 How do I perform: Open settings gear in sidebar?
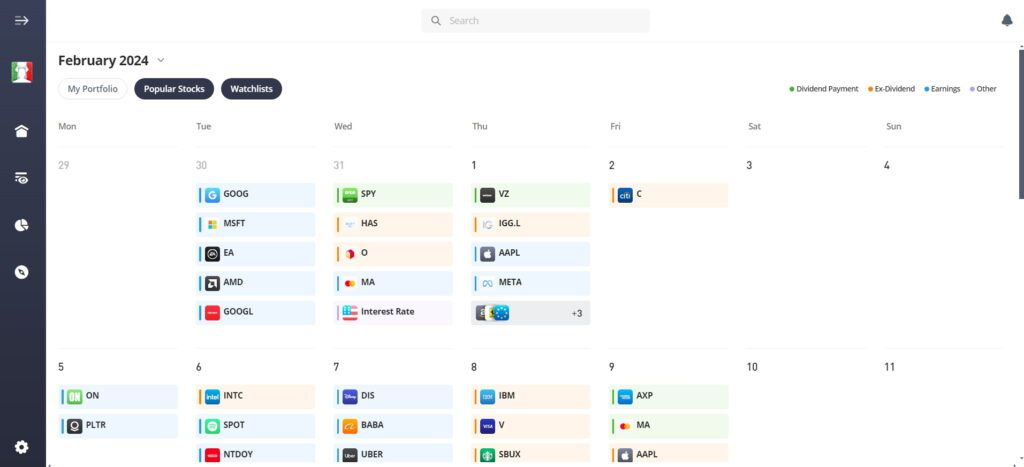click(x=22, y=447)
